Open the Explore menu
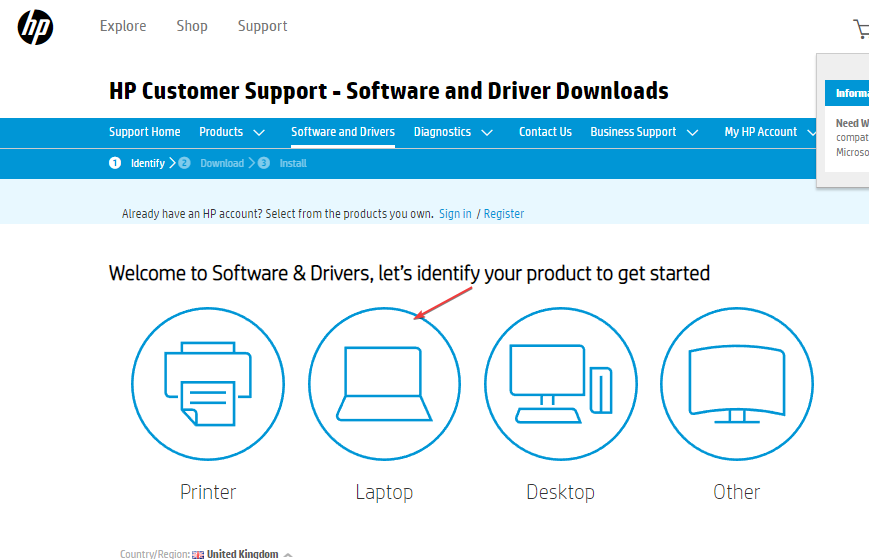The height and width of the screenshot is (559, 869). click(x=123, y=26)
